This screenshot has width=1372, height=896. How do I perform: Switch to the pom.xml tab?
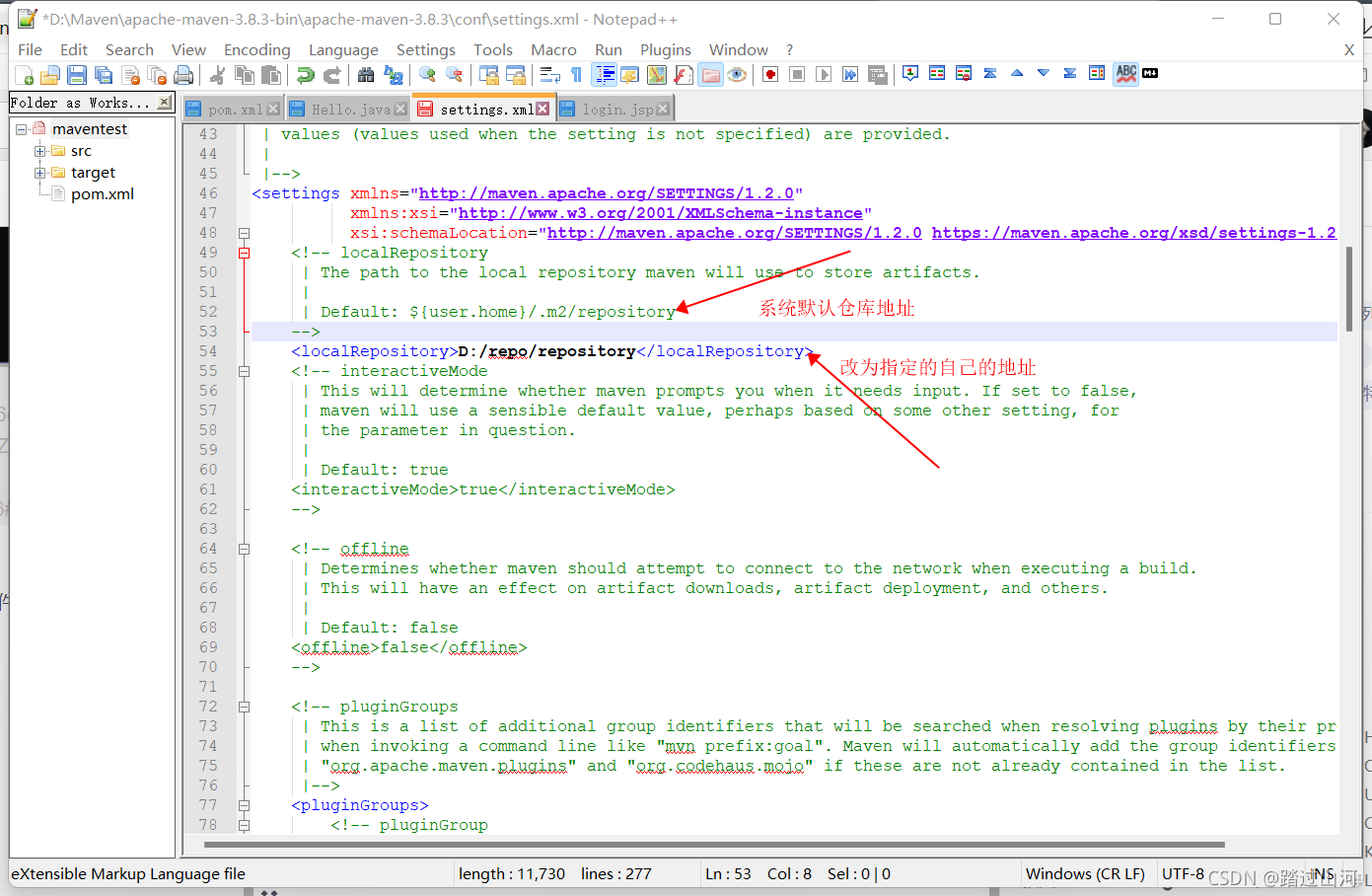[233, 110]
